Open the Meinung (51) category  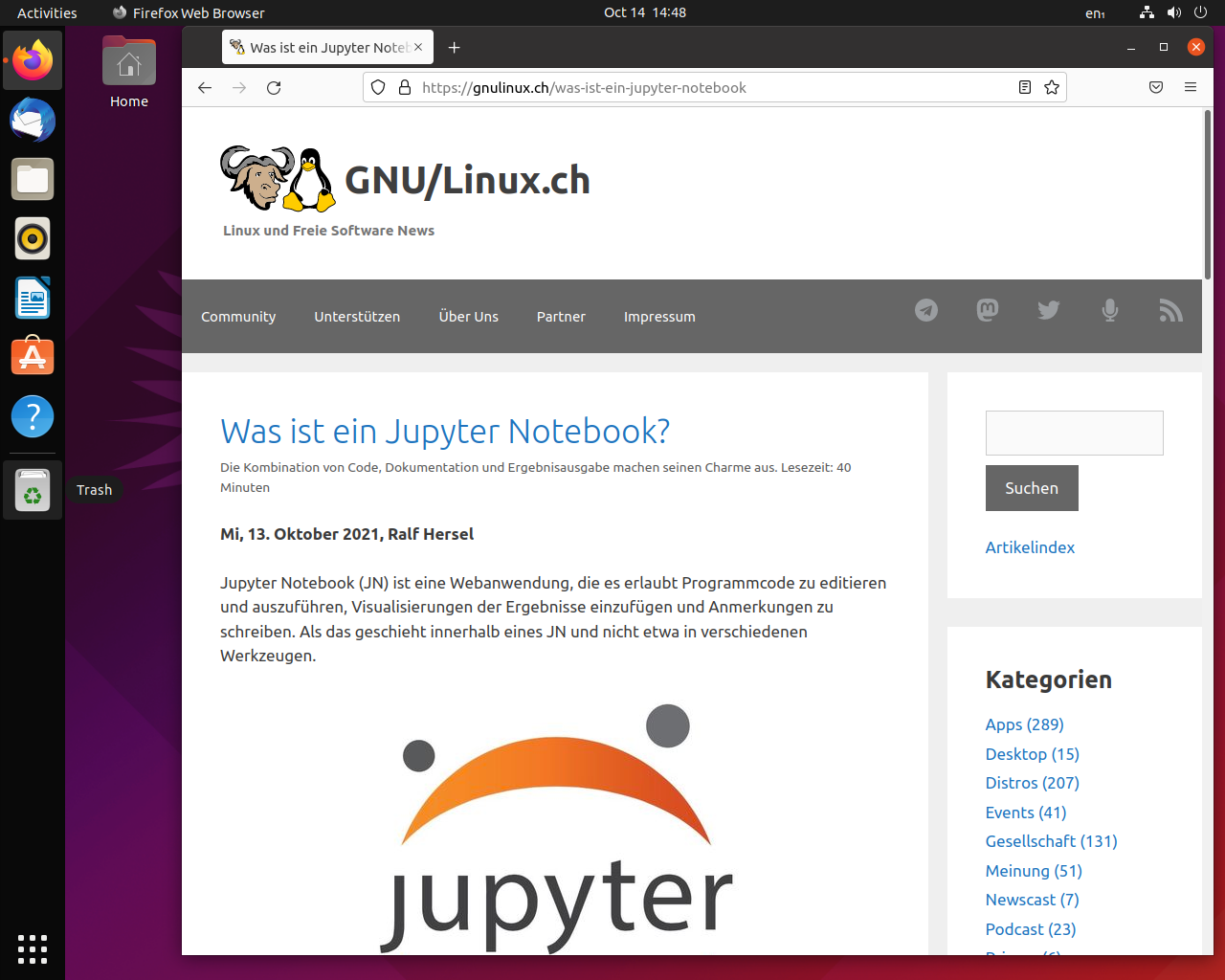coord(1034,871)
